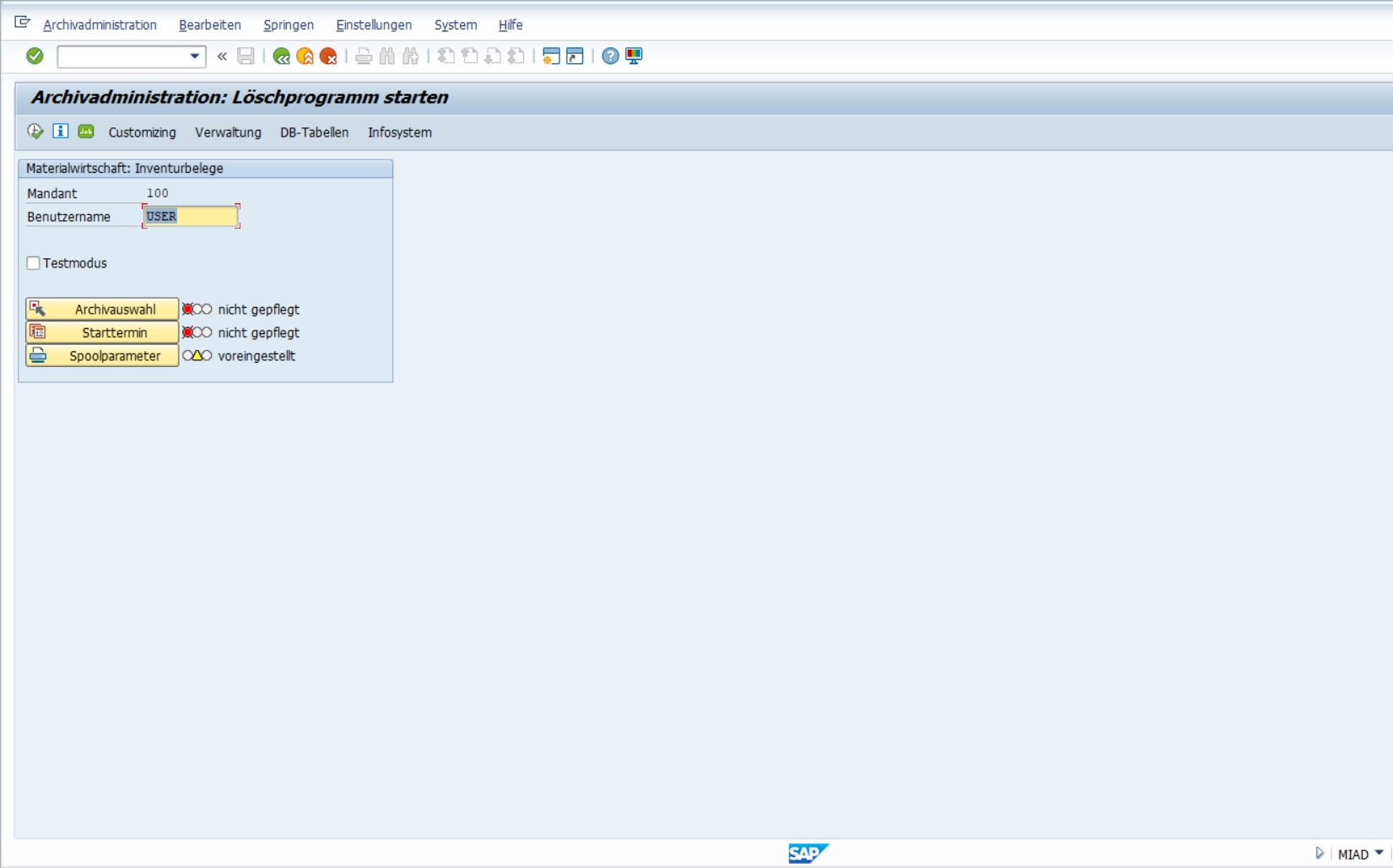Open the MIAD system info dropdown

coord(1379,853)
